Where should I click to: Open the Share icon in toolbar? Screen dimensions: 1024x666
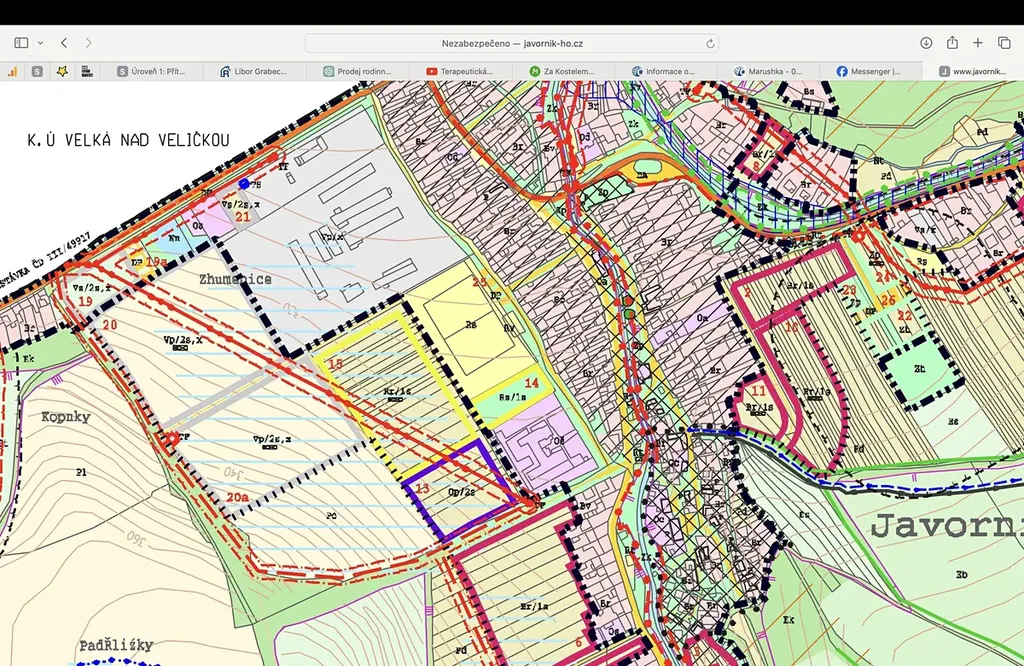coord(952,43)
